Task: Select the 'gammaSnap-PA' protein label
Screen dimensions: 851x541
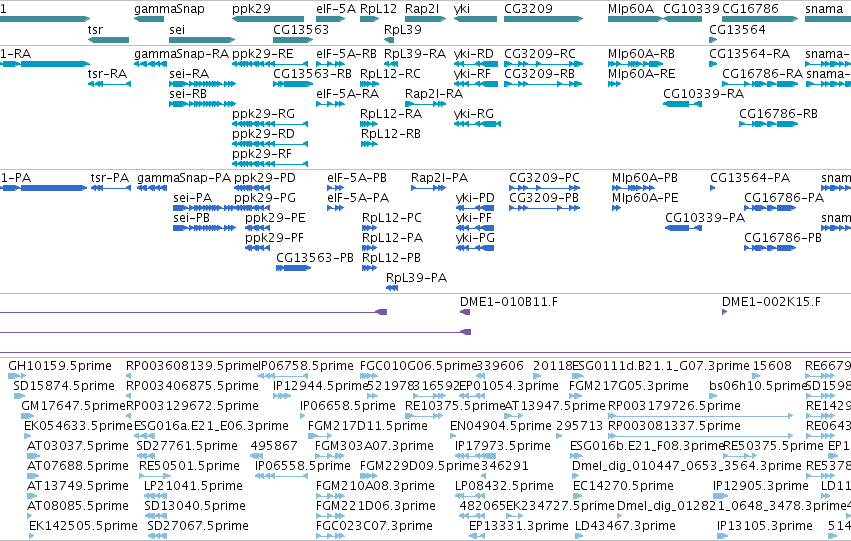Action: point(184,178)
